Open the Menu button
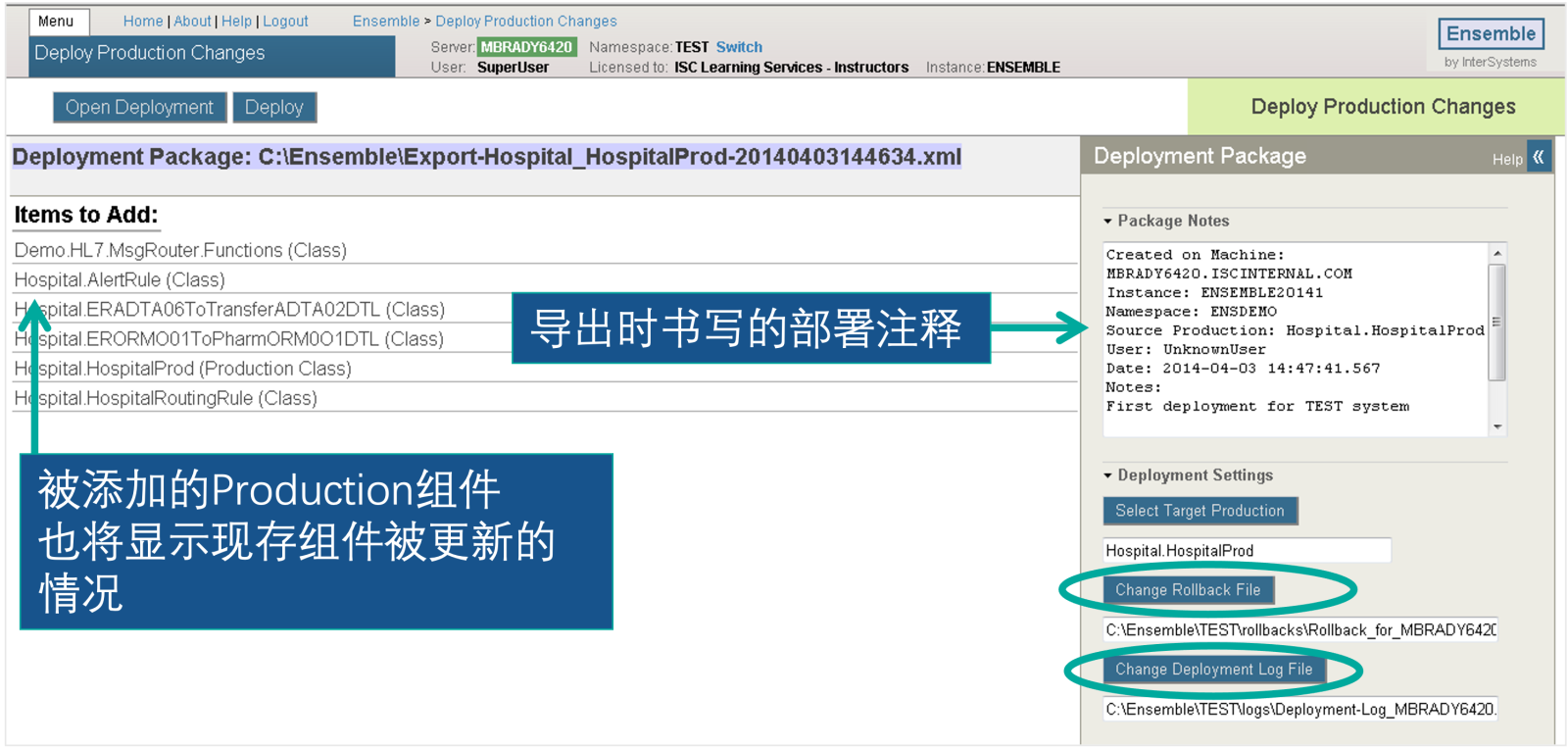 click(59, 21)
